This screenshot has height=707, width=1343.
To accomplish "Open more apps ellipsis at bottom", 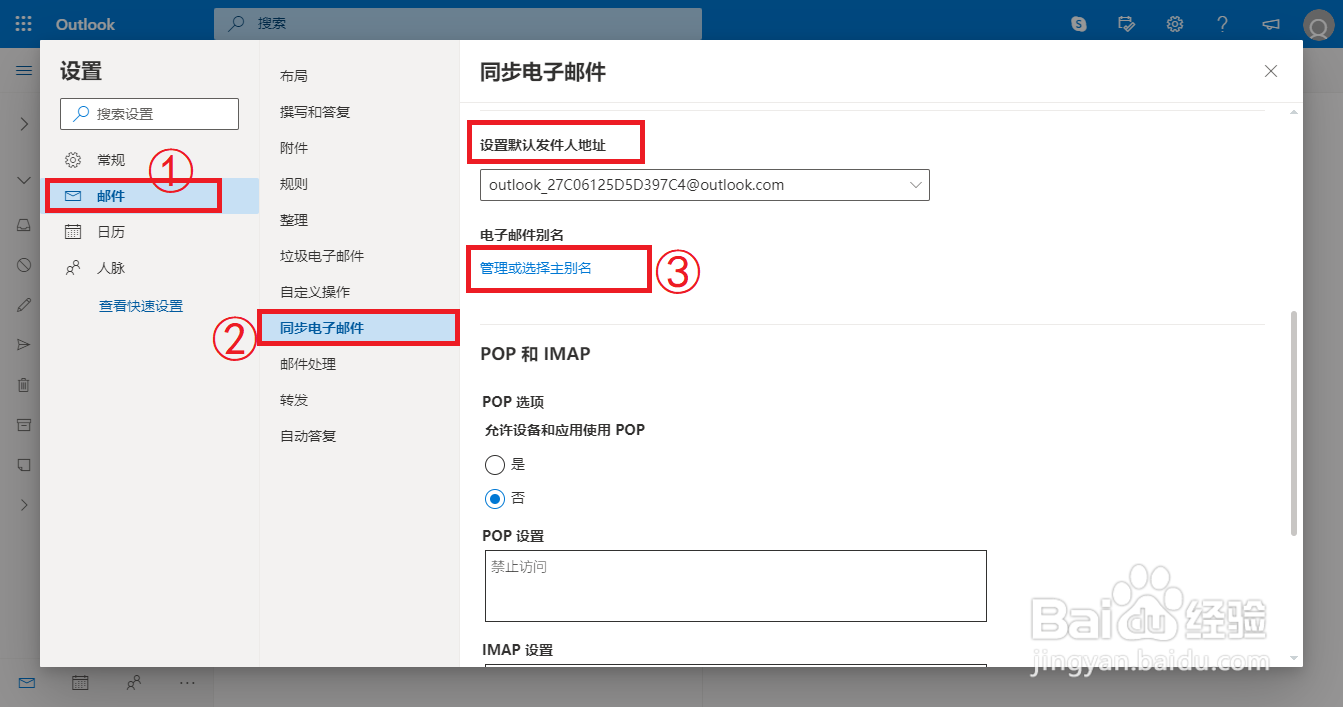I will click(x=186, y=683).
